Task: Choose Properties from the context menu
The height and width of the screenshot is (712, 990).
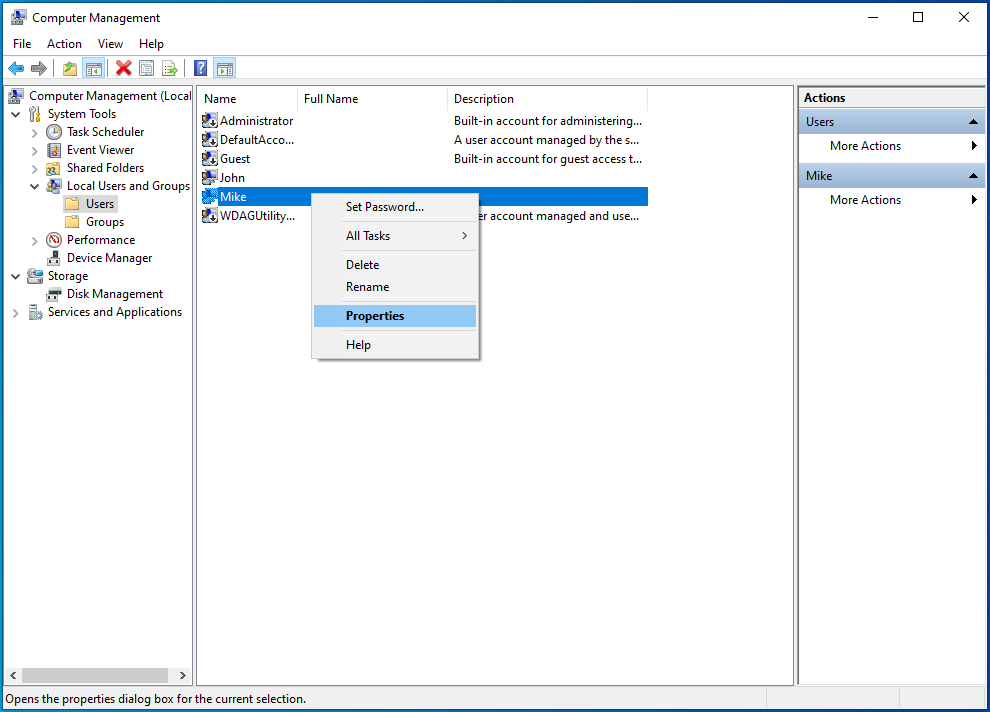Action: [375, 316]
